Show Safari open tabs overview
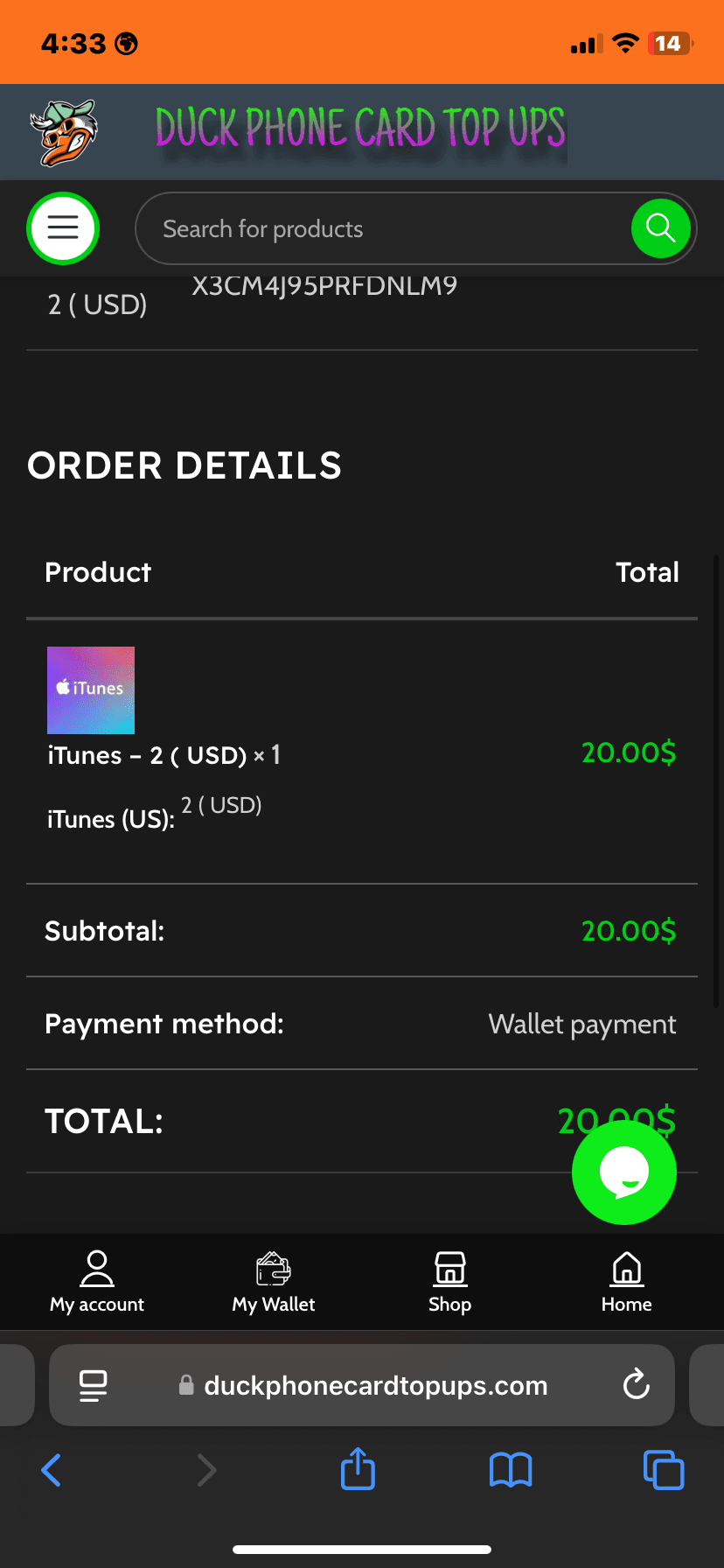724x1568 pixels. click(664, 1469)
